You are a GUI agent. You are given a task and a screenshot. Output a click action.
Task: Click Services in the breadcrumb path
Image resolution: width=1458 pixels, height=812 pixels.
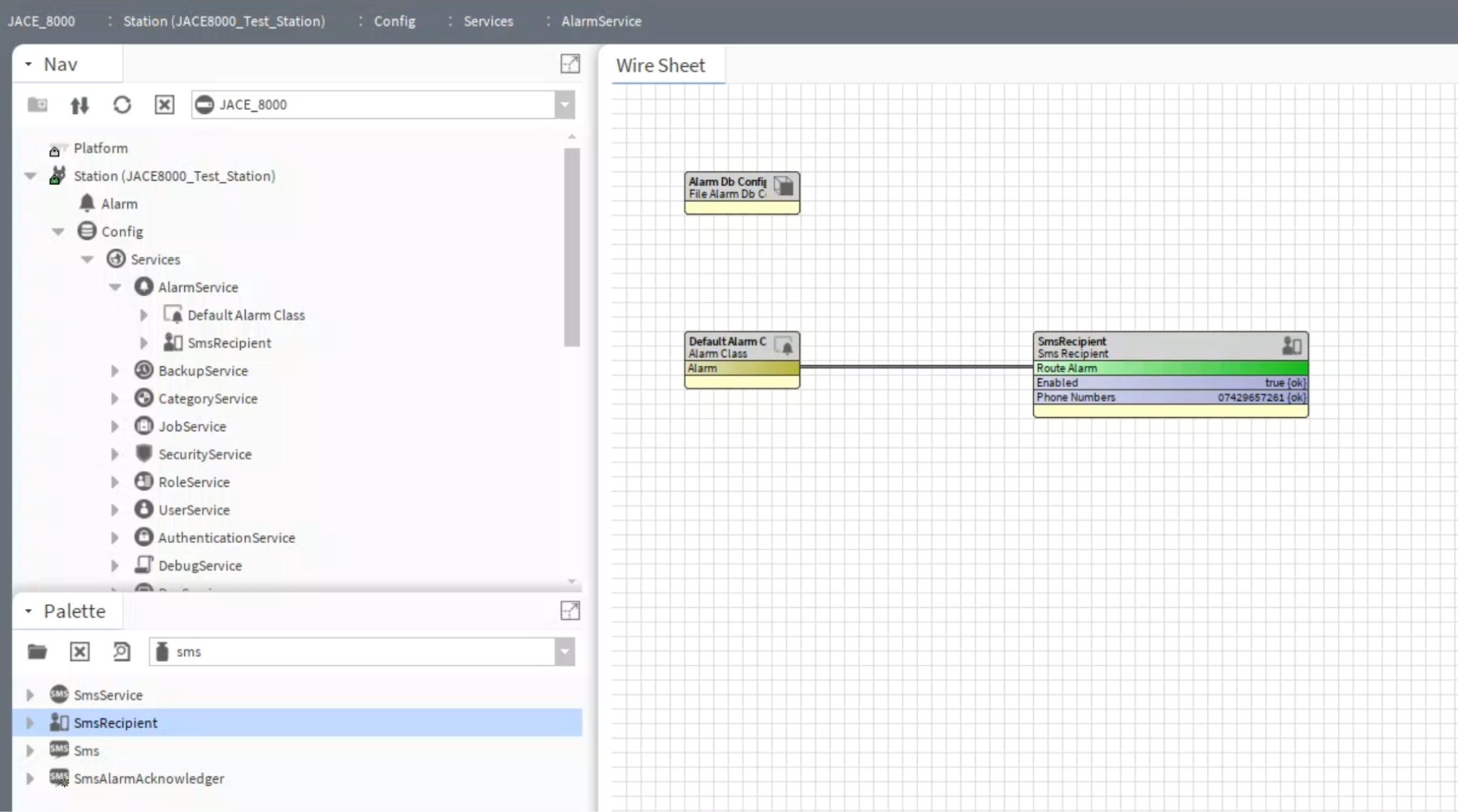point(488,21)
